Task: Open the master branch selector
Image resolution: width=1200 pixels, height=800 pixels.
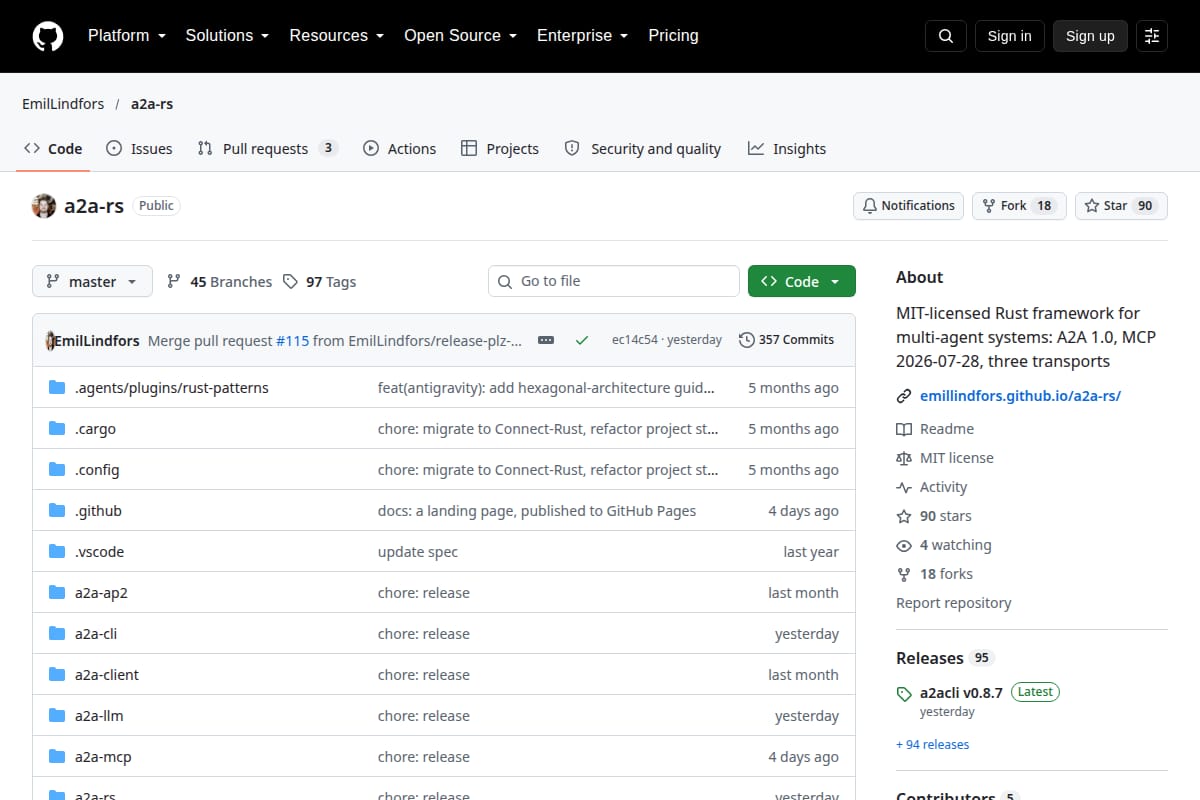Action: (x=92, y=282)
